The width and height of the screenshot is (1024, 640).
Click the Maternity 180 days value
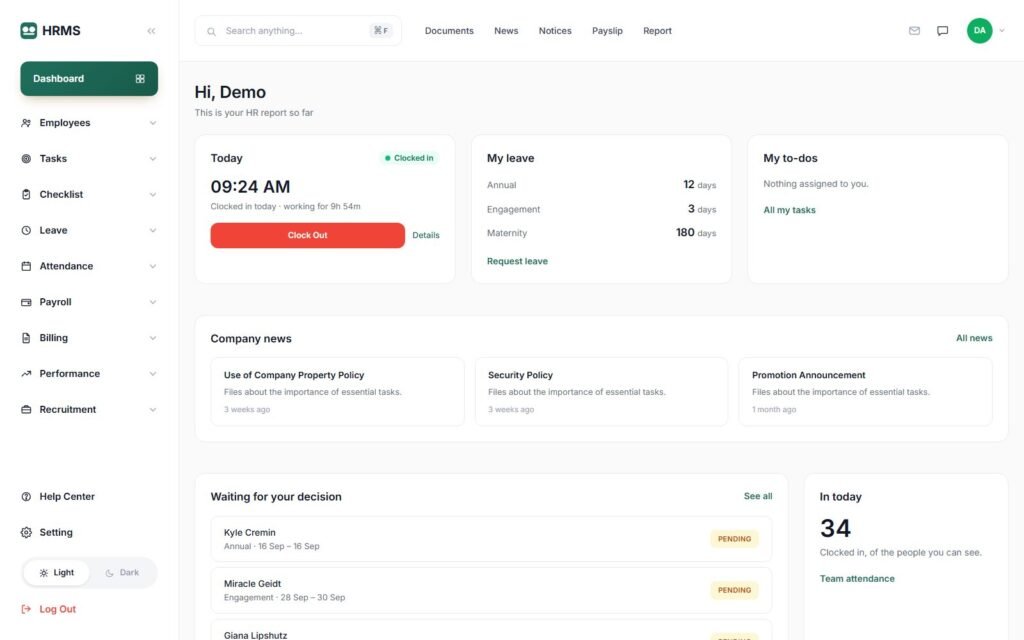(696, 232)
